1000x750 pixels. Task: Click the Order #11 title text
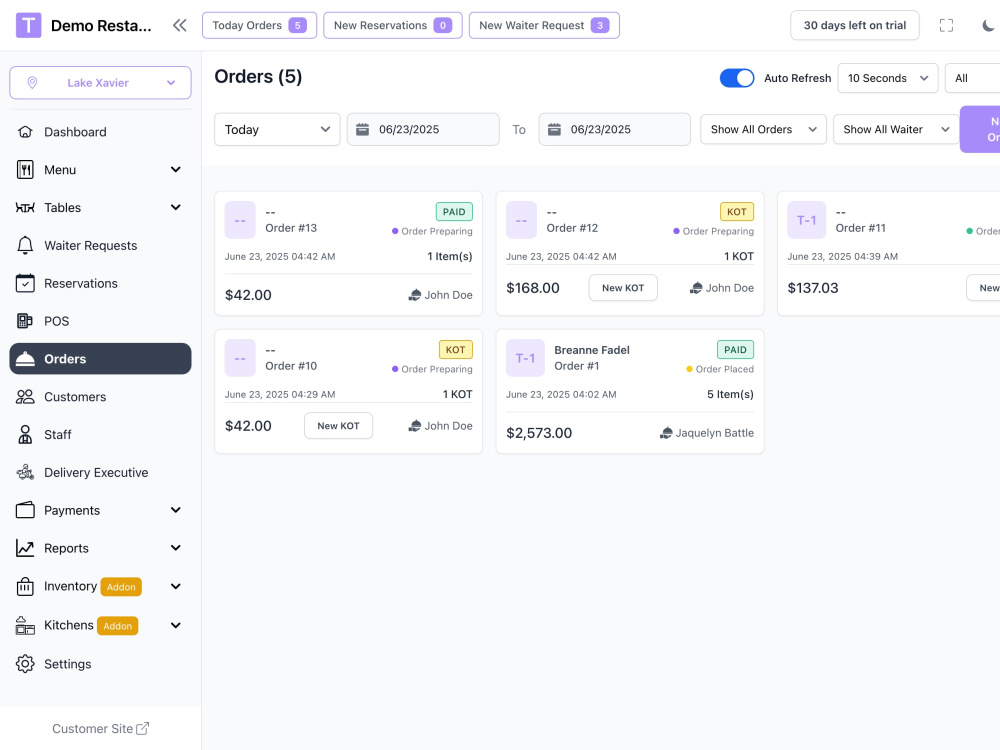pyautogui.click(x=860, y=228)
